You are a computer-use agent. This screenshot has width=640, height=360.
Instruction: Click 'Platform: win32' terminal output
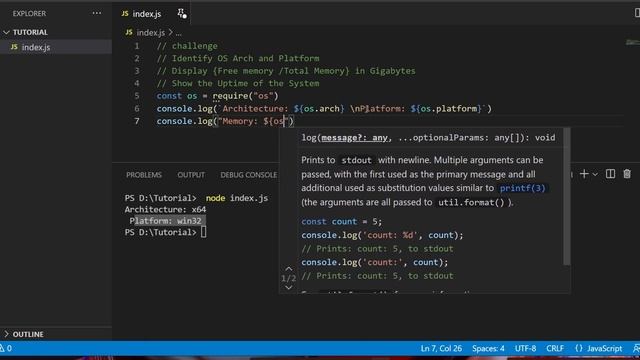(165, 221)
